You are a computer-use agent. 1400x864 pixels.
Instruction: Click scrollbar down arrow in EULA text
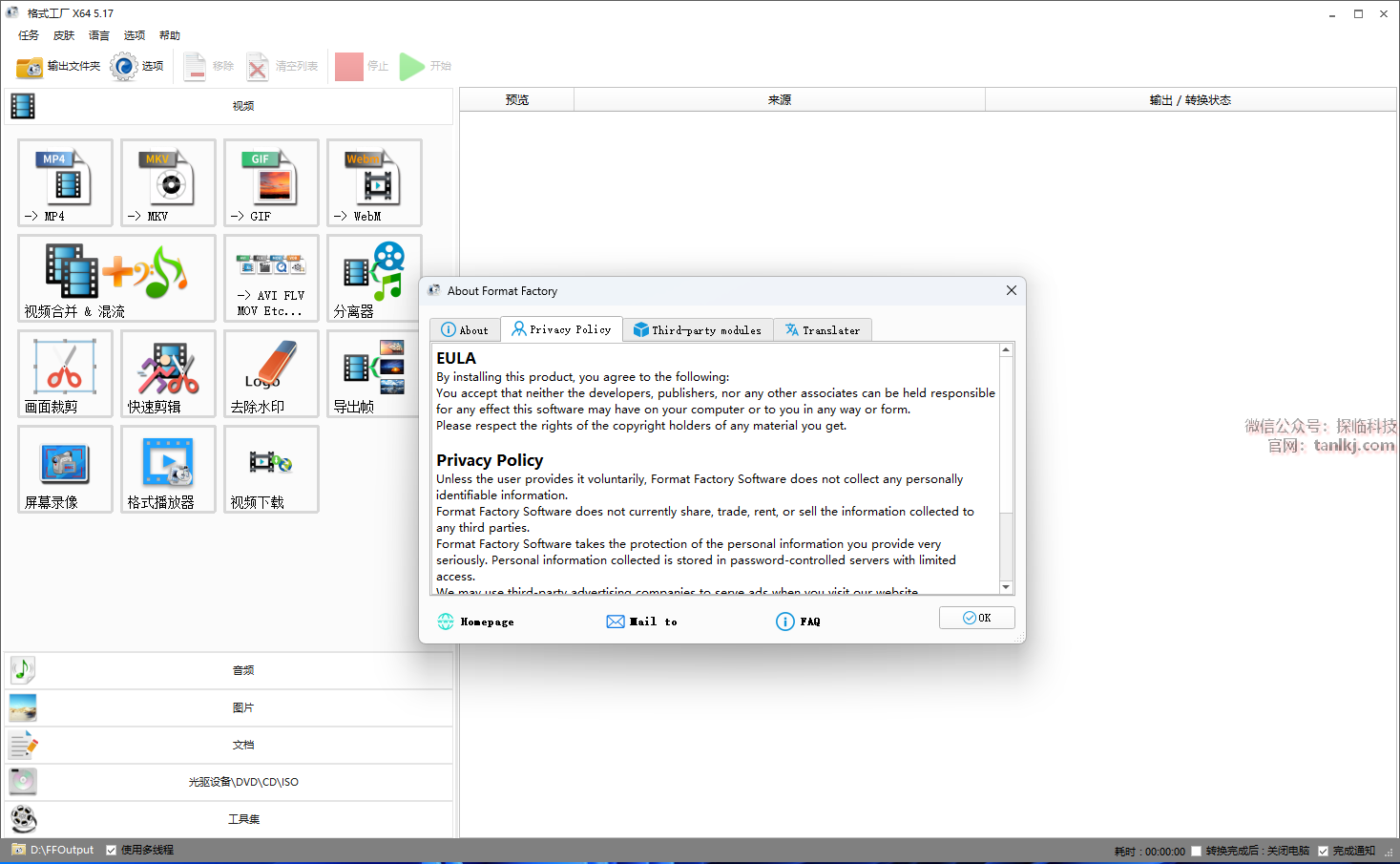(1006, 586)
